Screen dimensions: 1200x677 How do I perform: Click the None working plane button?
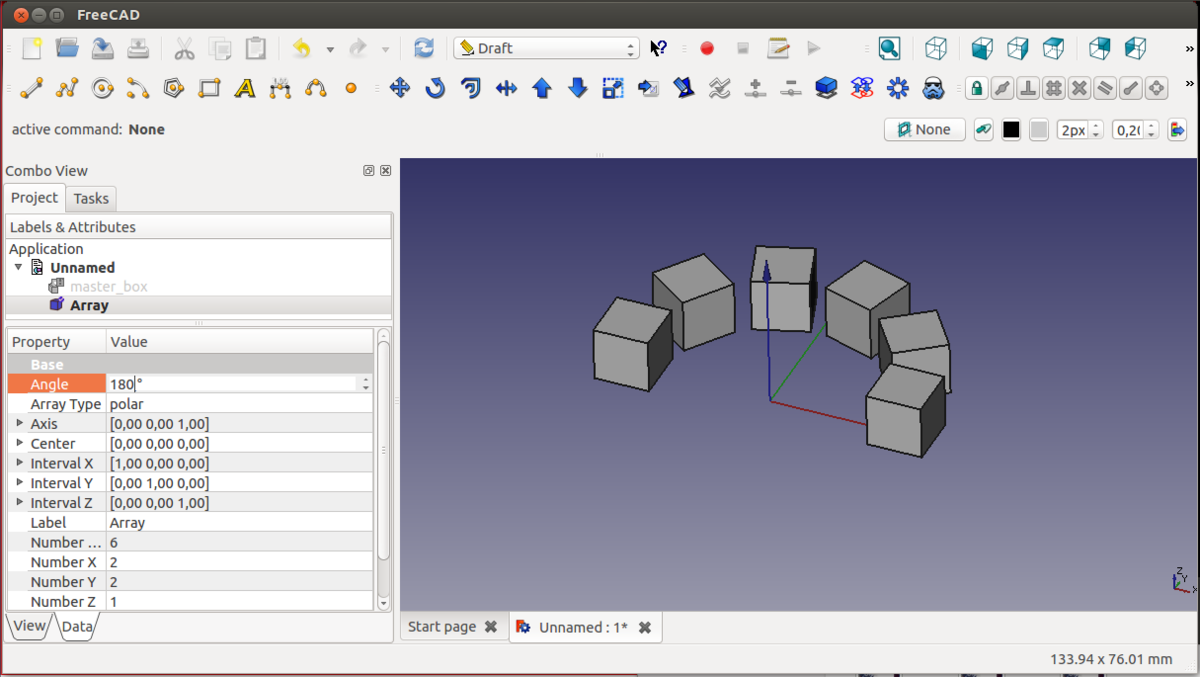924,129
